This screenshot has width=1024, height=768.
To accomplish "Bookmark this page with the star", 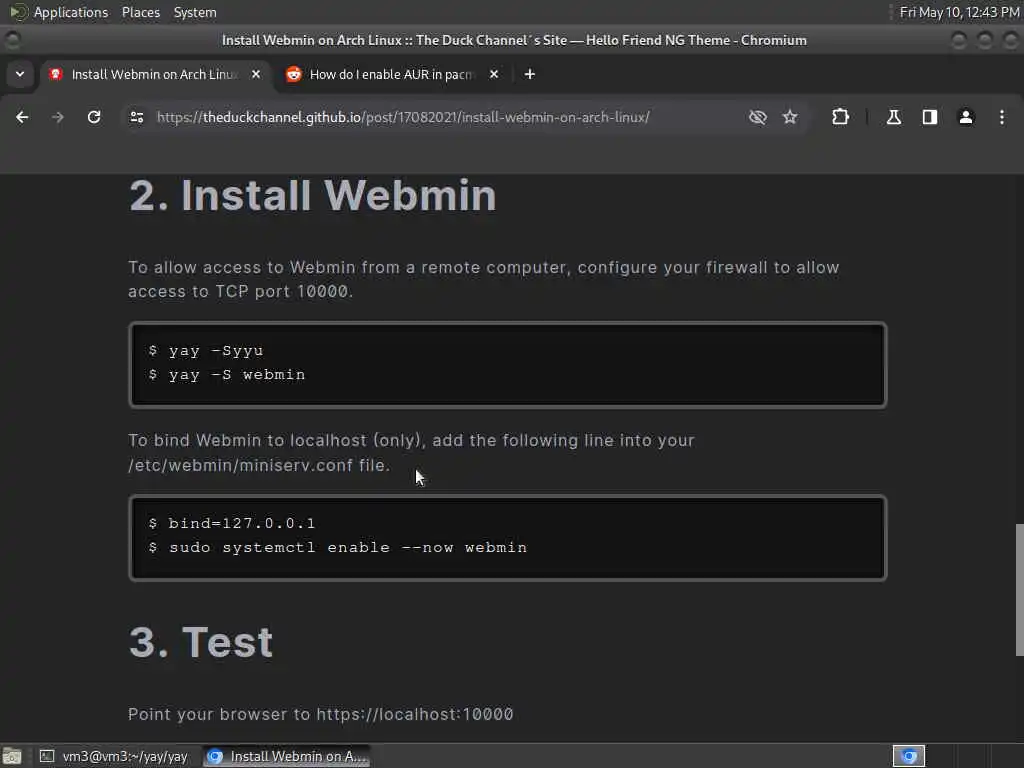I will click(790, 117).
